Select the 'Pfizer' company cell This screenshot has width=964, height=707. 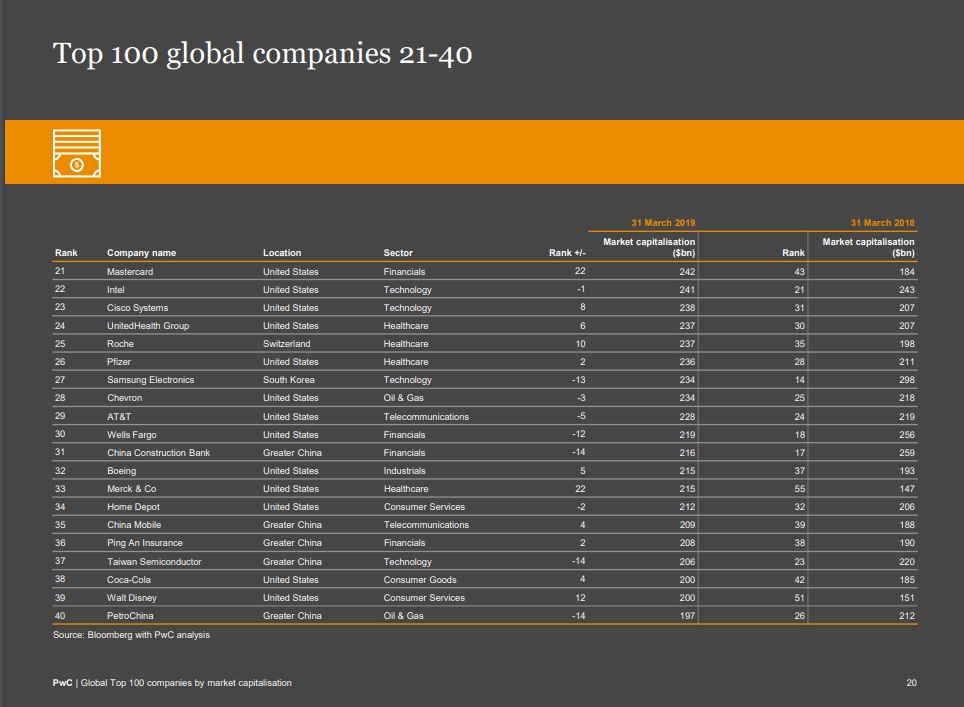(x=119, y=361)
